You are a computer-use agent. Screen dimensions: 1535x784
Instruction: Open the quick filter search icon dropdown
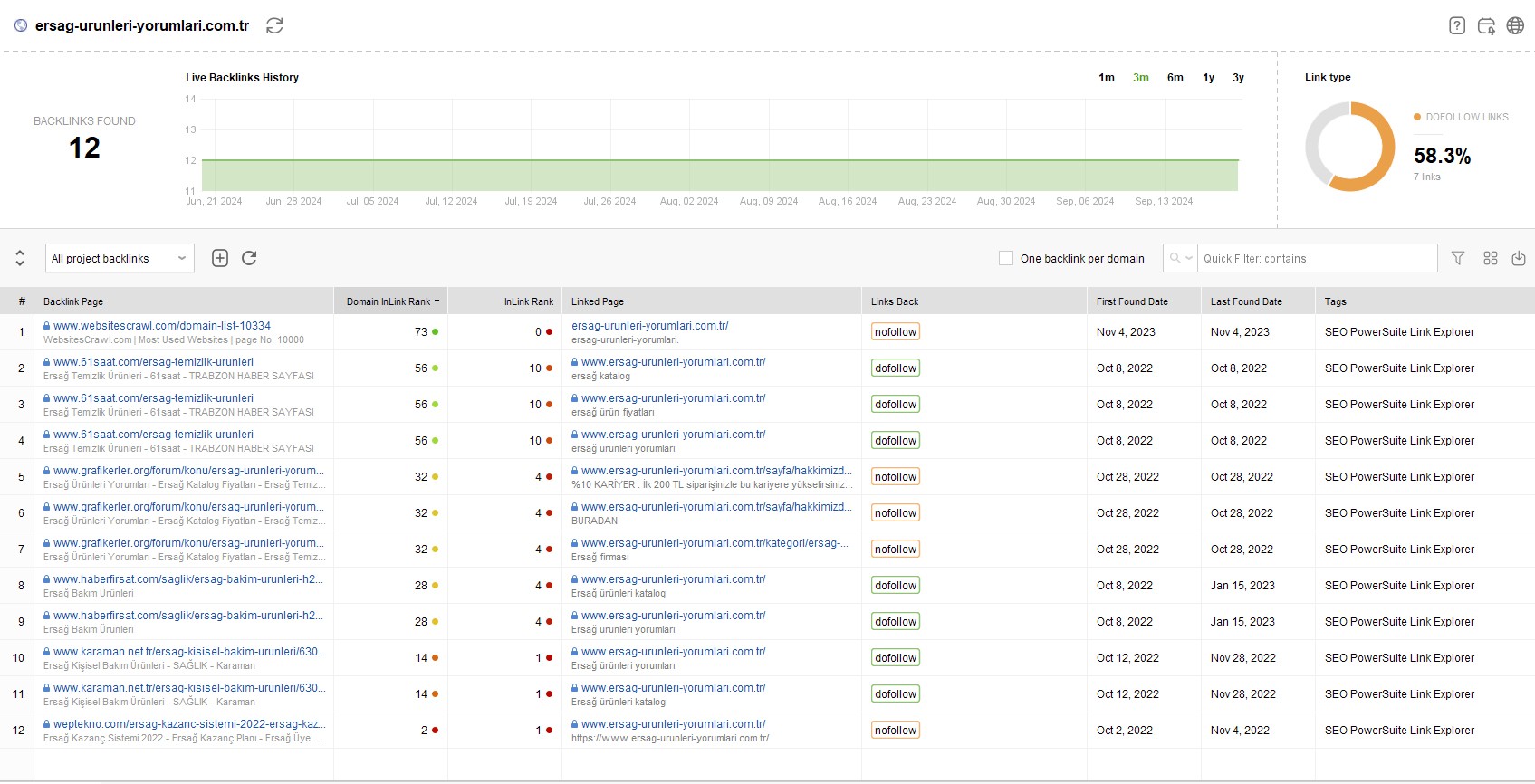(x=1180, y=258)
